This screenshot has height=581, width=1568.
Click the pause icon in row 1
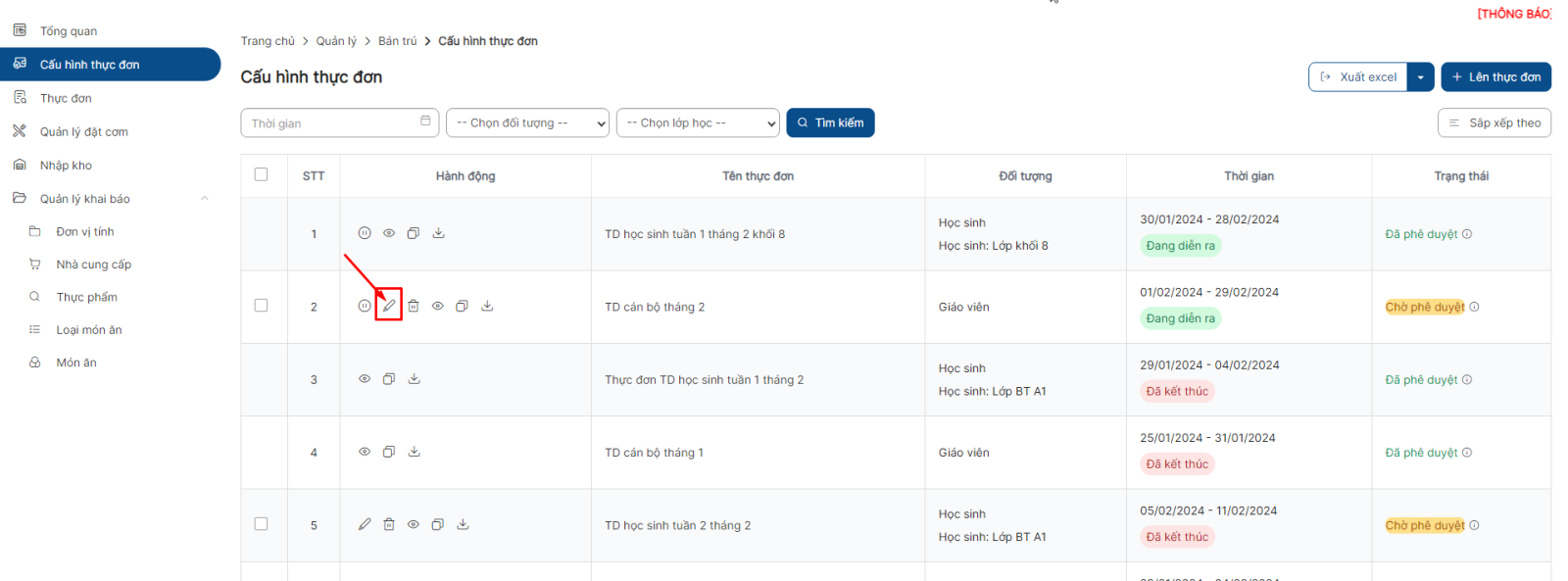click(x=365, y=233)
